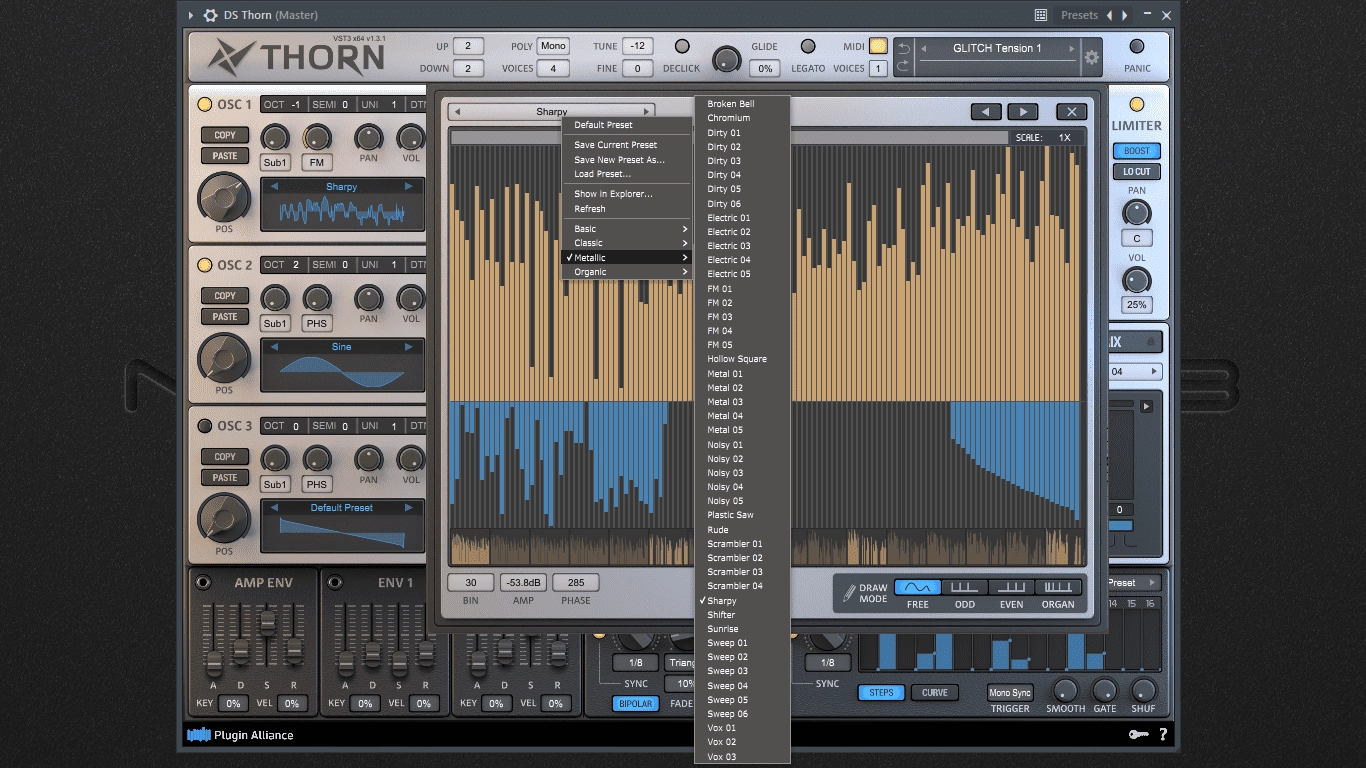Viewport: 1366px width, 768px height.
Task: Click next arrow on OSC 1 Sharpy waveform
Action: coord(408,187)
